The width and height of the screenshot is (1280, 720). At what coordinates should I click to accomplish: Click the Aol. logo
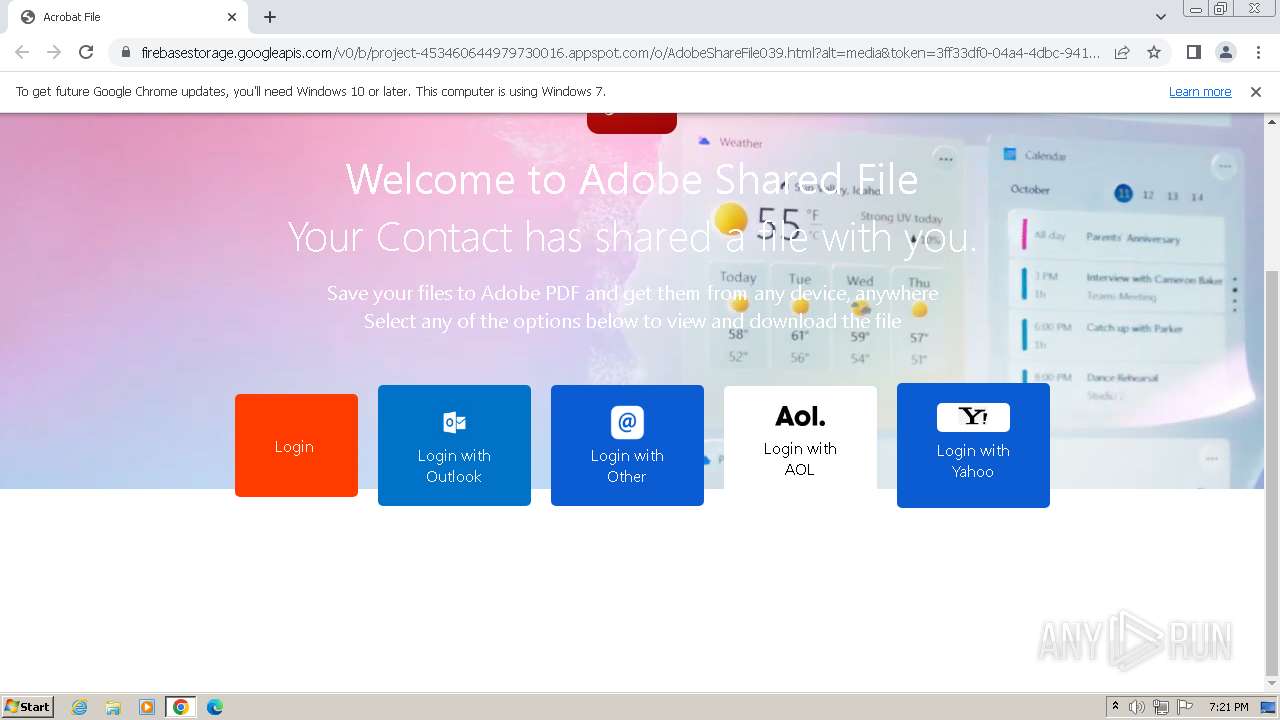800,416
